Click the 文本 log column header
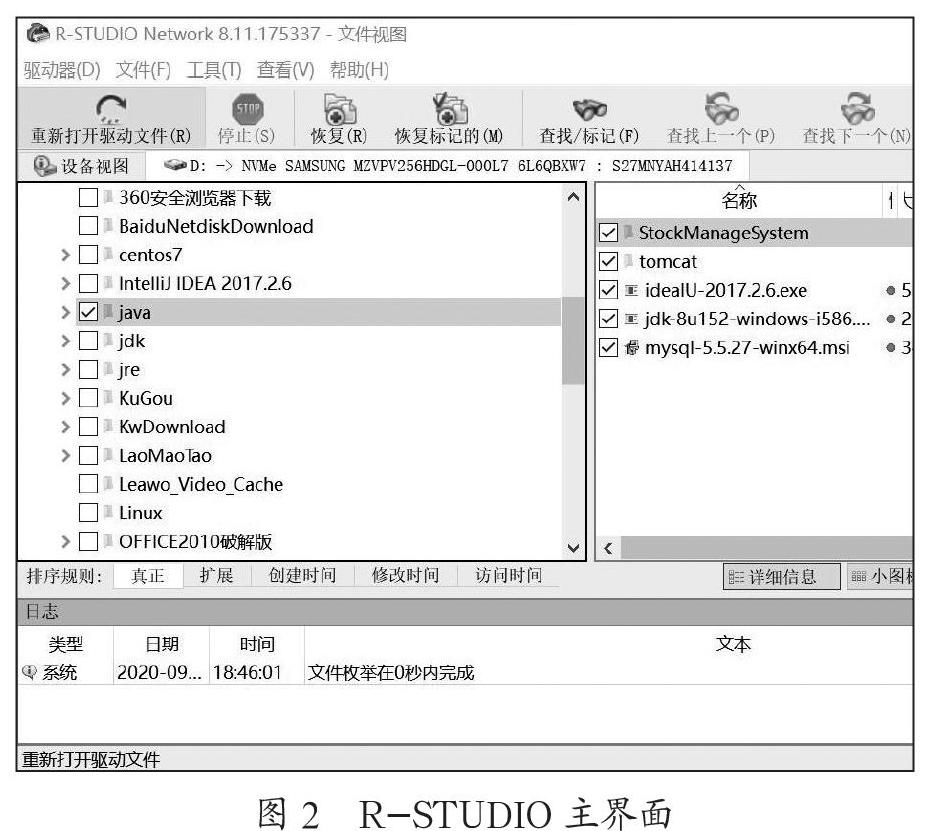This screenshot has height=831, width=935. pyautogui.click(x=733, y=644)
